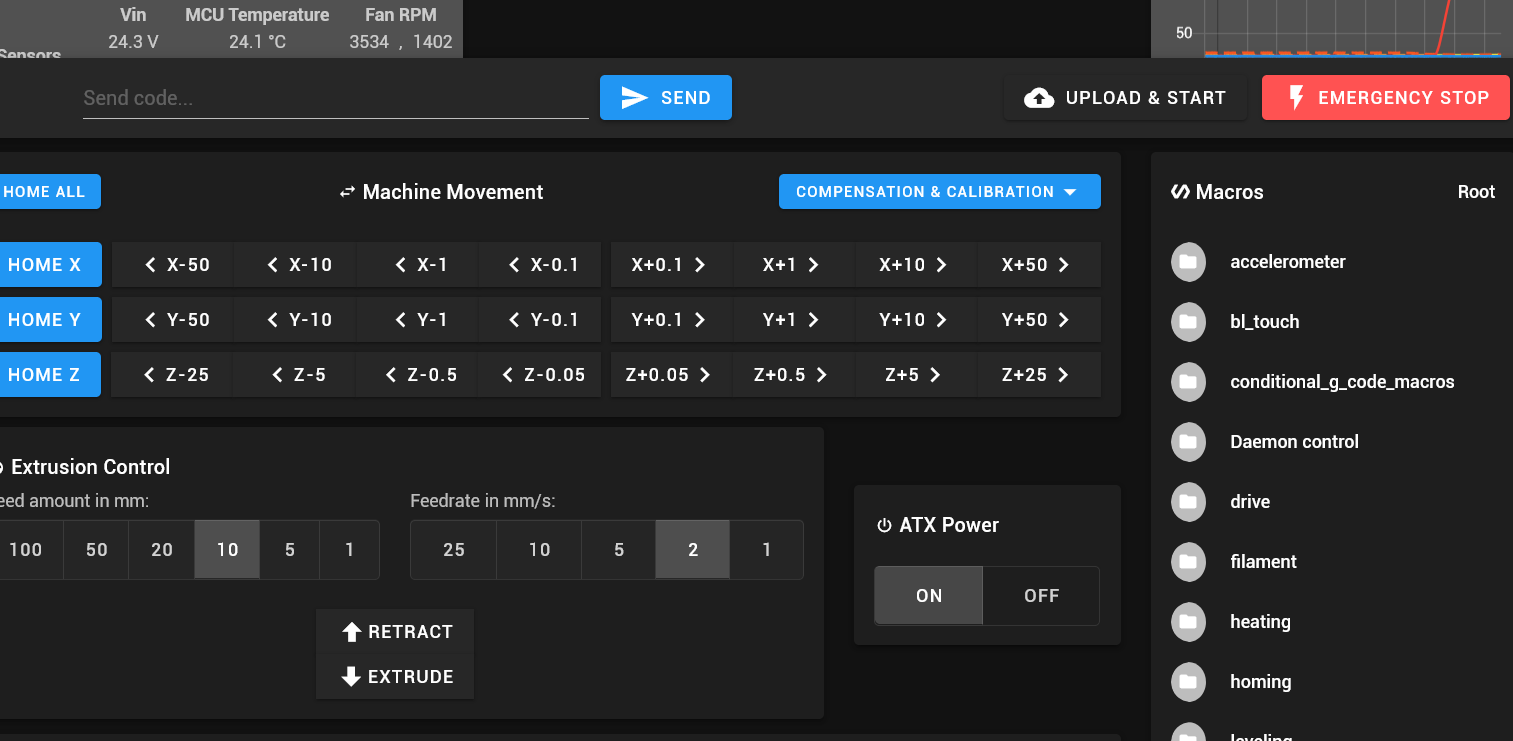Click the ATX Power header icon

pos(884,525)
